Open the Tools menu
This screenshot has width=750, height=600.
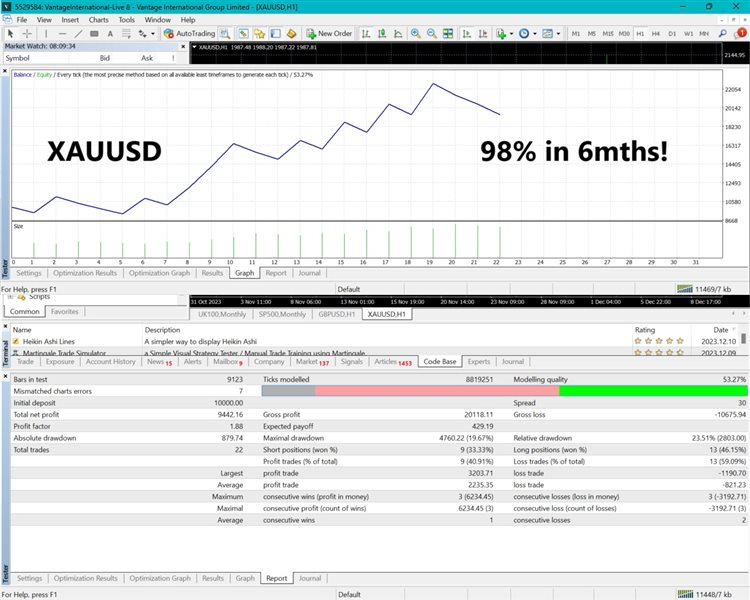pos(126,20)
